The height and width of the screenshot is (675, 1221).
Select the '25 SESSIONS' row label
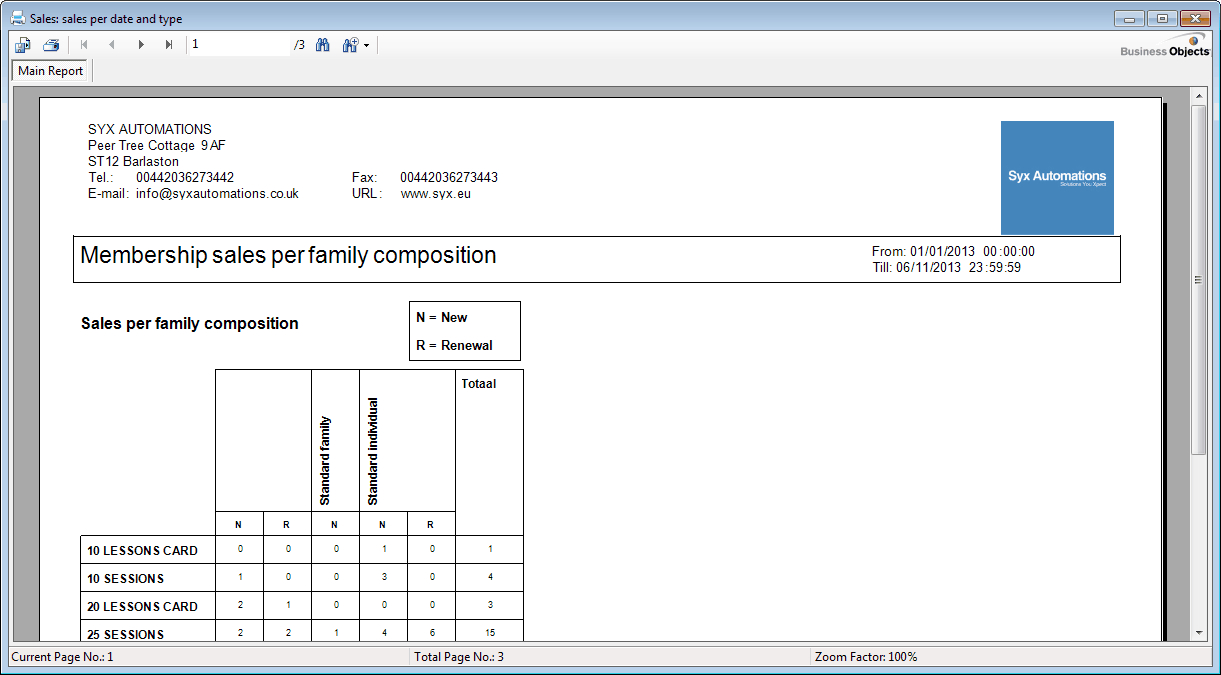click(x=126, y=634)
